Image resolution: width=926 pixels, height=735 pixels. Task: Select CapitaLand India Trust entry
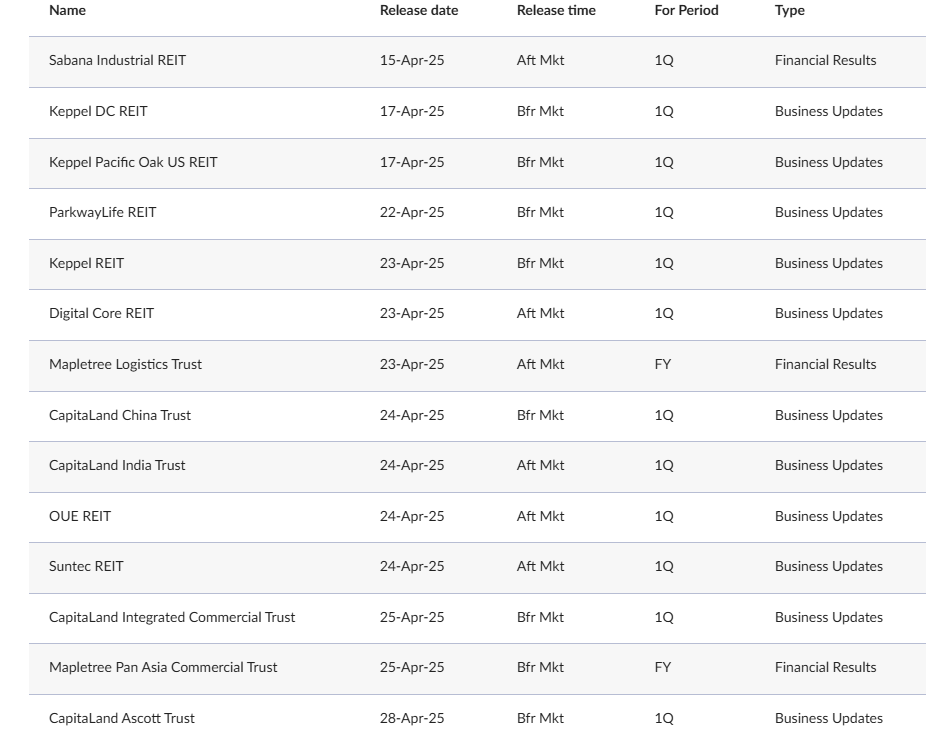tap(117, 465)
